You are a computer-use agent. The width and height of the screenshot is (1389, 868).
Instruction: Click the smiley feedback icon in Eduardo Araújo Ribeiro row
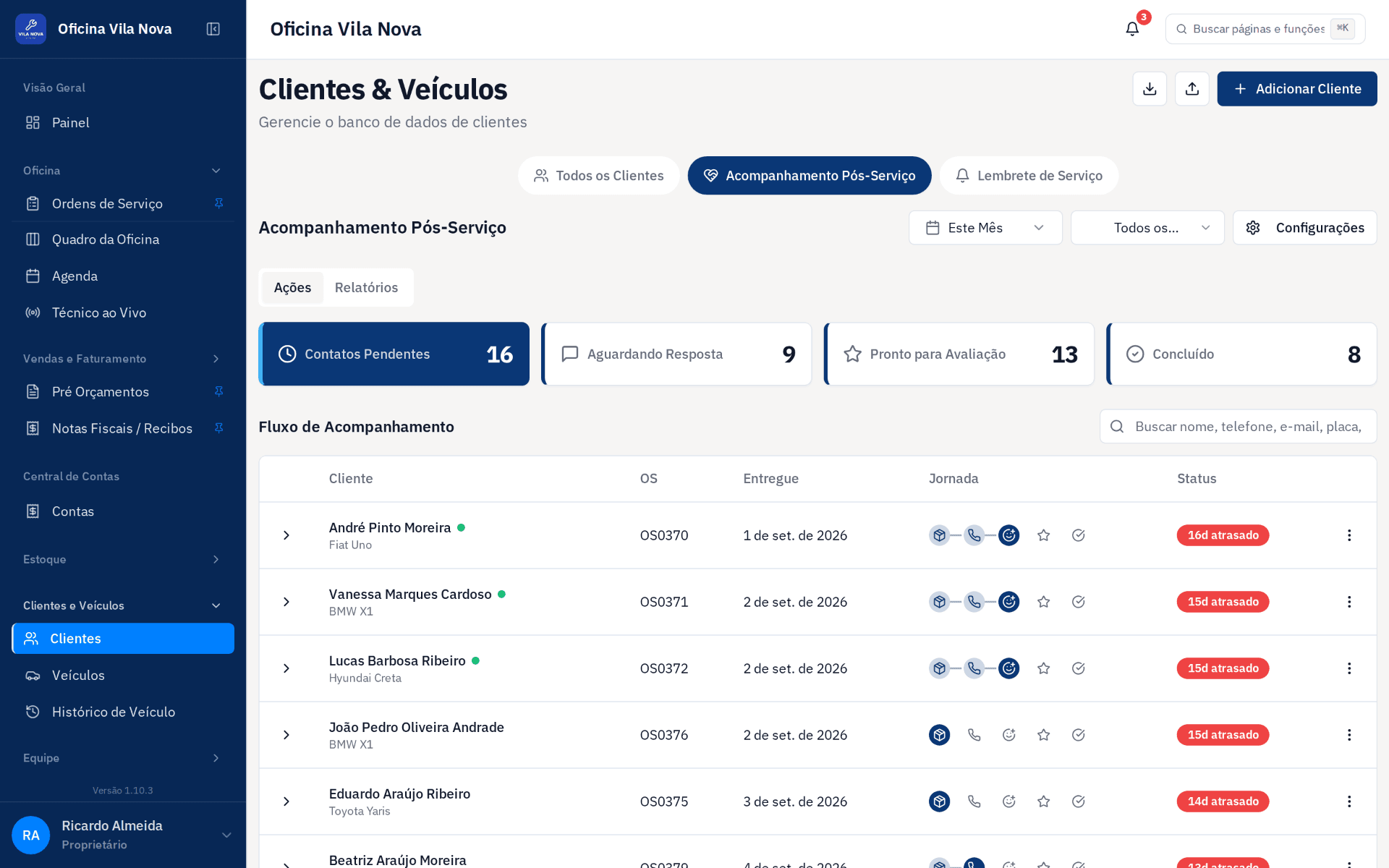(x=1008, y=801)
